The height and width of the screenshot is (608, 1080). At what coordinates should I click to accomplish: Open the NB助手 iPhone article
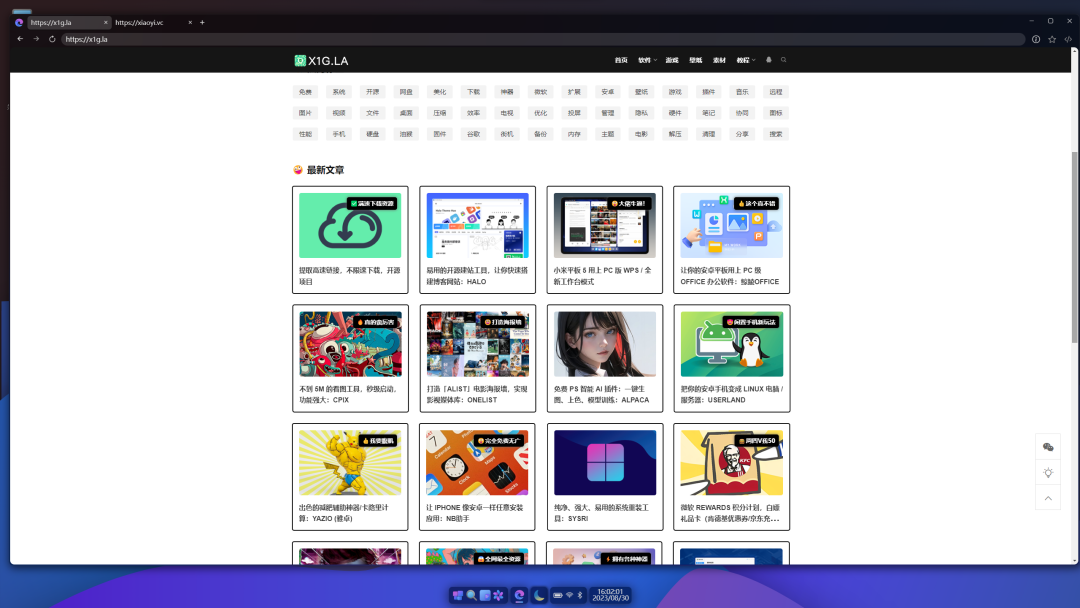(x=477, y=476)
